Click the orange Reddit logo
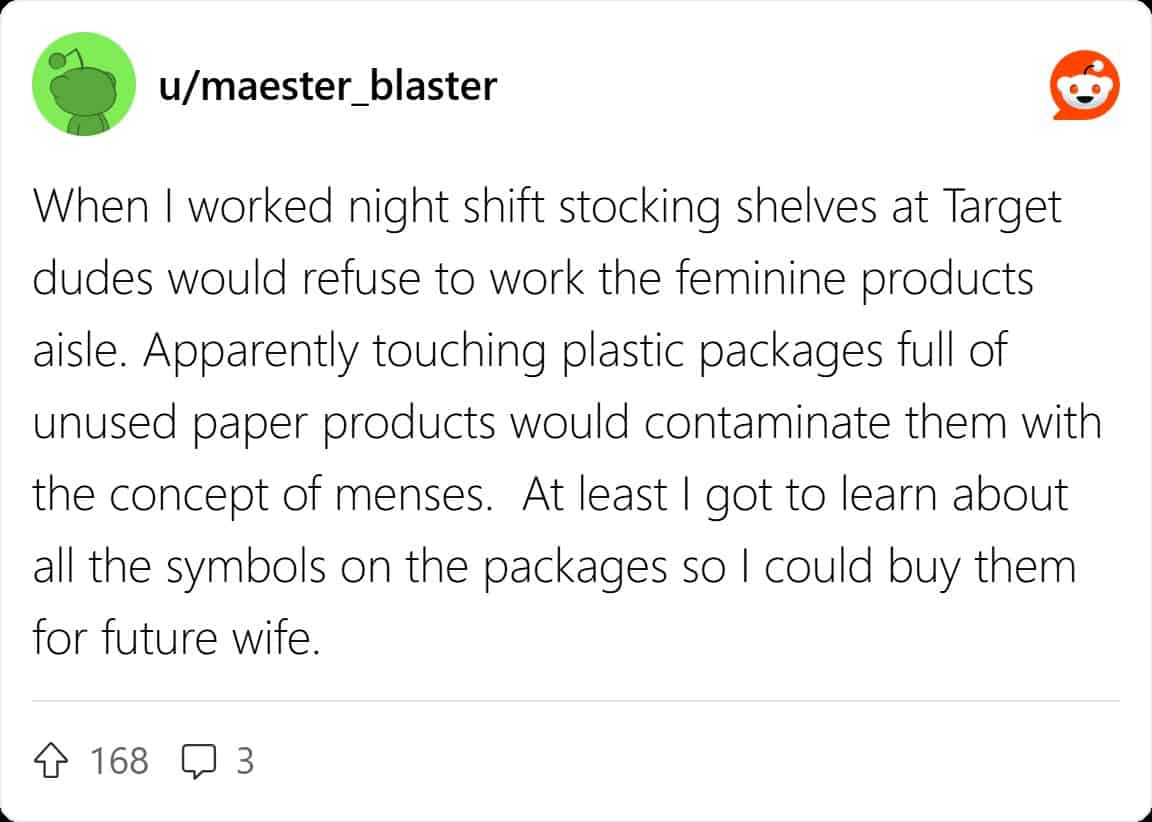Screen dimensions: 1152x822 pyautogui.click(x=1085, y=86)
